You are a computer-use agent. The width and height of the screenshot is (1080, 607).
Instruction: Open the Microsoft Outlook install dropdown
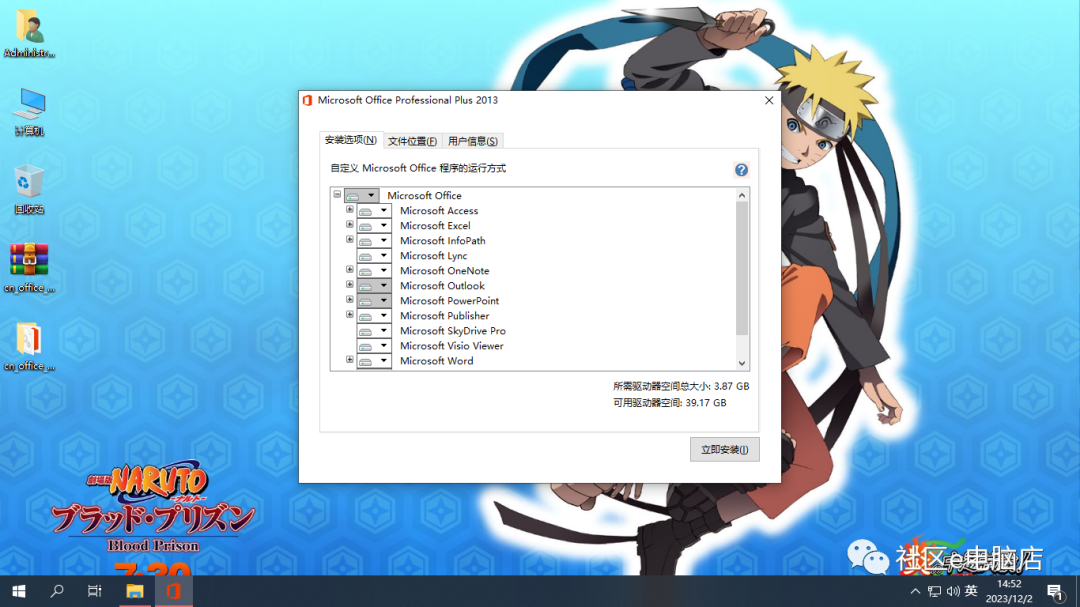pyautogui.click(x=374, y=286)
